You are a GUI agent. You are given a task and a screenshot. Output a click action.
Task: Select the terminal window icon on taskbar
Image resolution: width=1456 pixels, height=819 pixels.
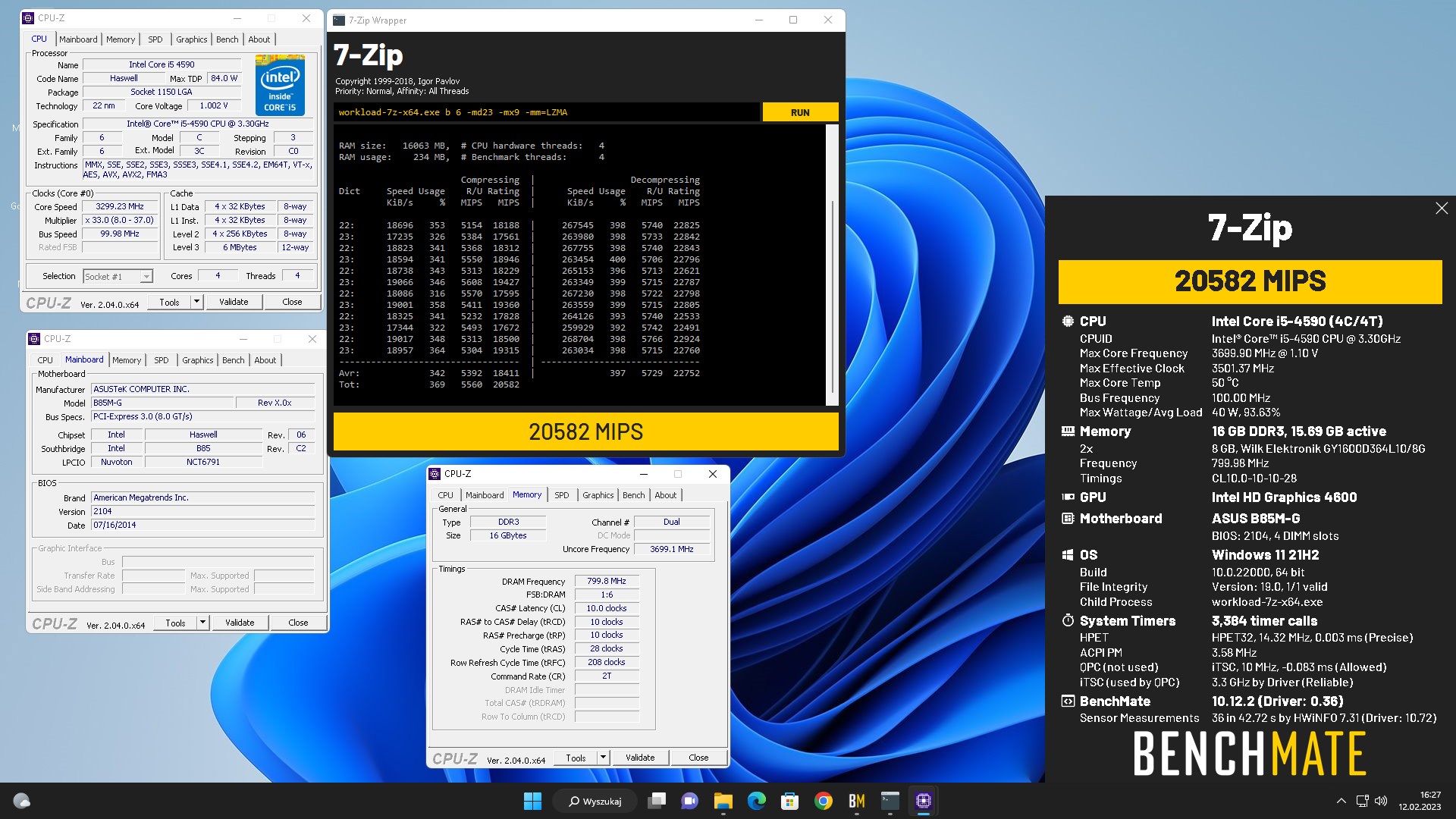pos(890,801)
